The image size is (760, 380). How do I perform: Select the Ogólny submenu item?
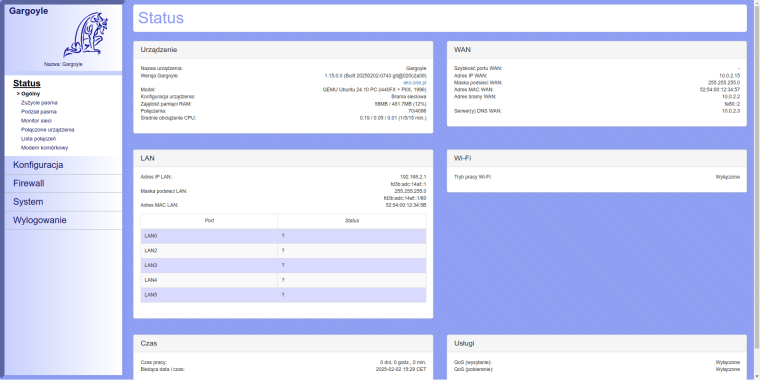click(x=31, y=94)
